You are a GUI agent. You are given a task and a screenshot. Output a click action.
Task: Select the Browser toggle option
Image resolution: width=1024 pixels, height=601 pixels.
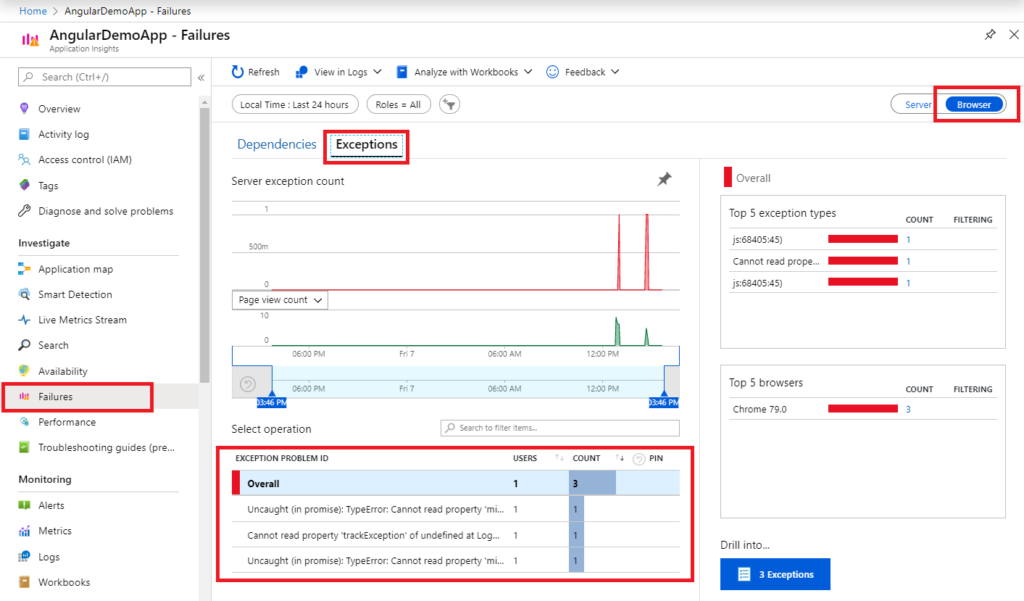coord(973,105)
